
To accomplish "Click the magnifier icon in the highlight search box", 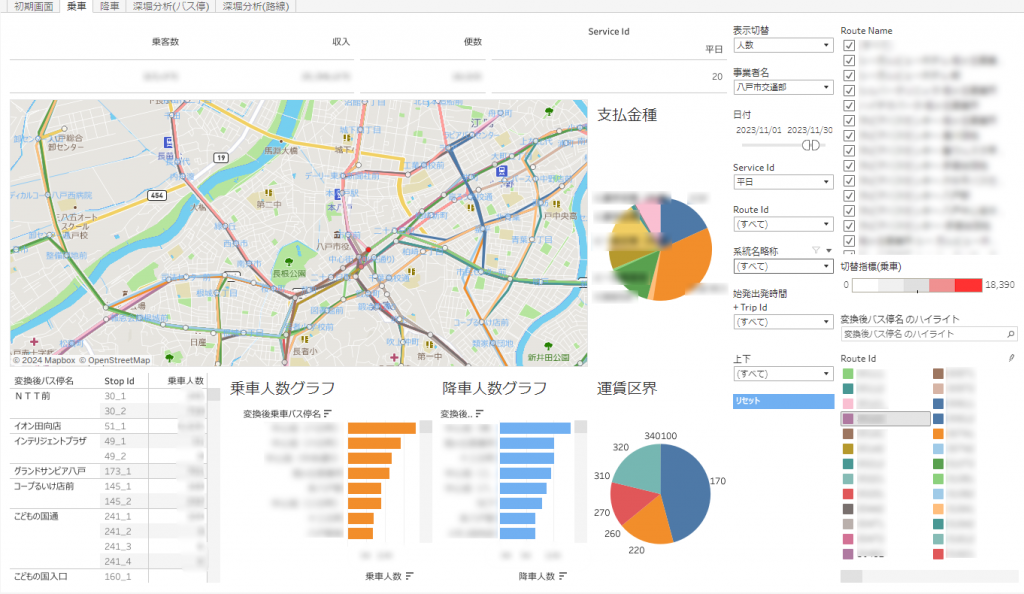I will click(1011, 334).
